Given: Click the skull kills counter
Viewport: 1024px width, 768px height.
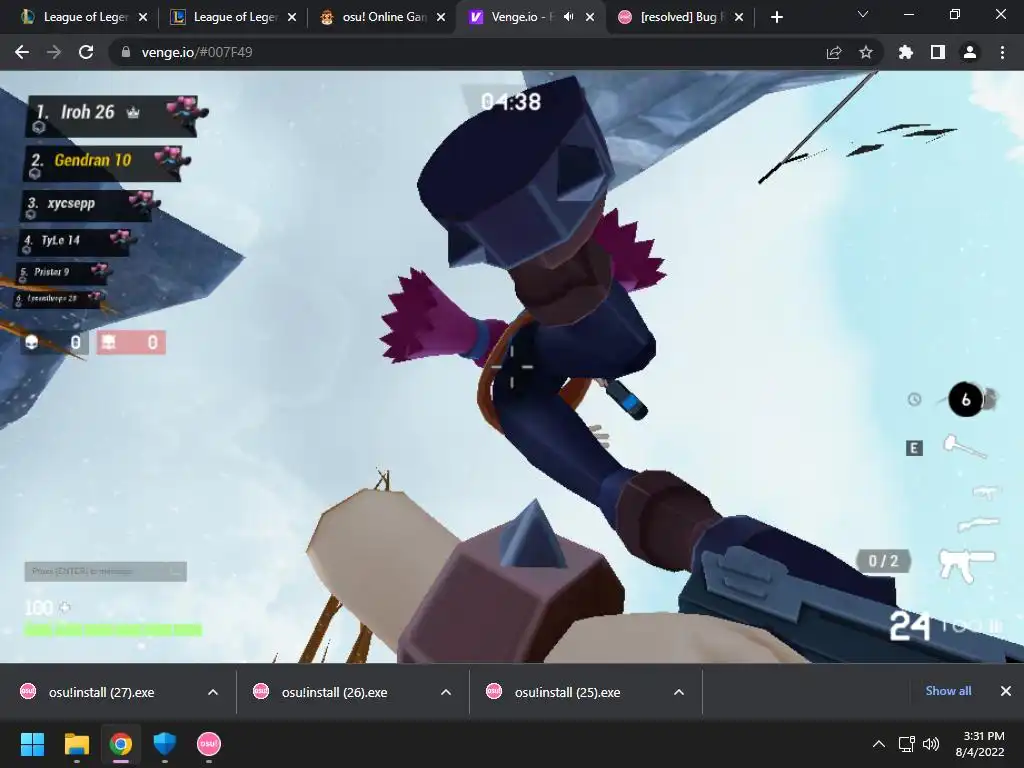Looking at the screenshot, I should click(x=55, y=342).
